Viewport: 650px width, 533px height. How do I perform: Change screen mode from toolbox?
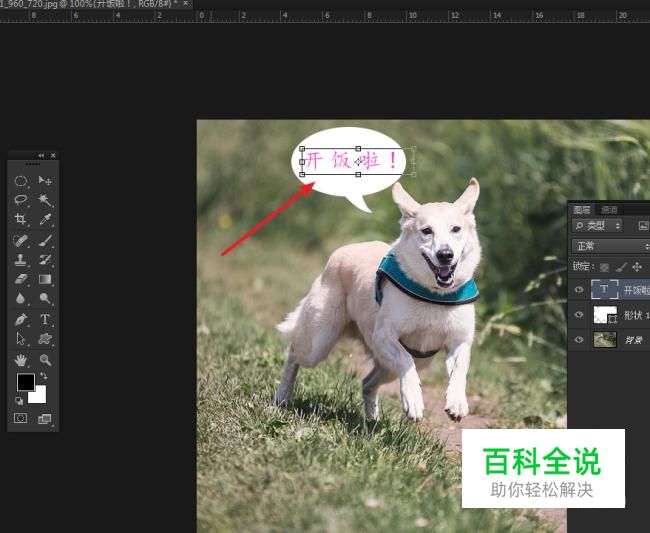[x=44, y=419]
